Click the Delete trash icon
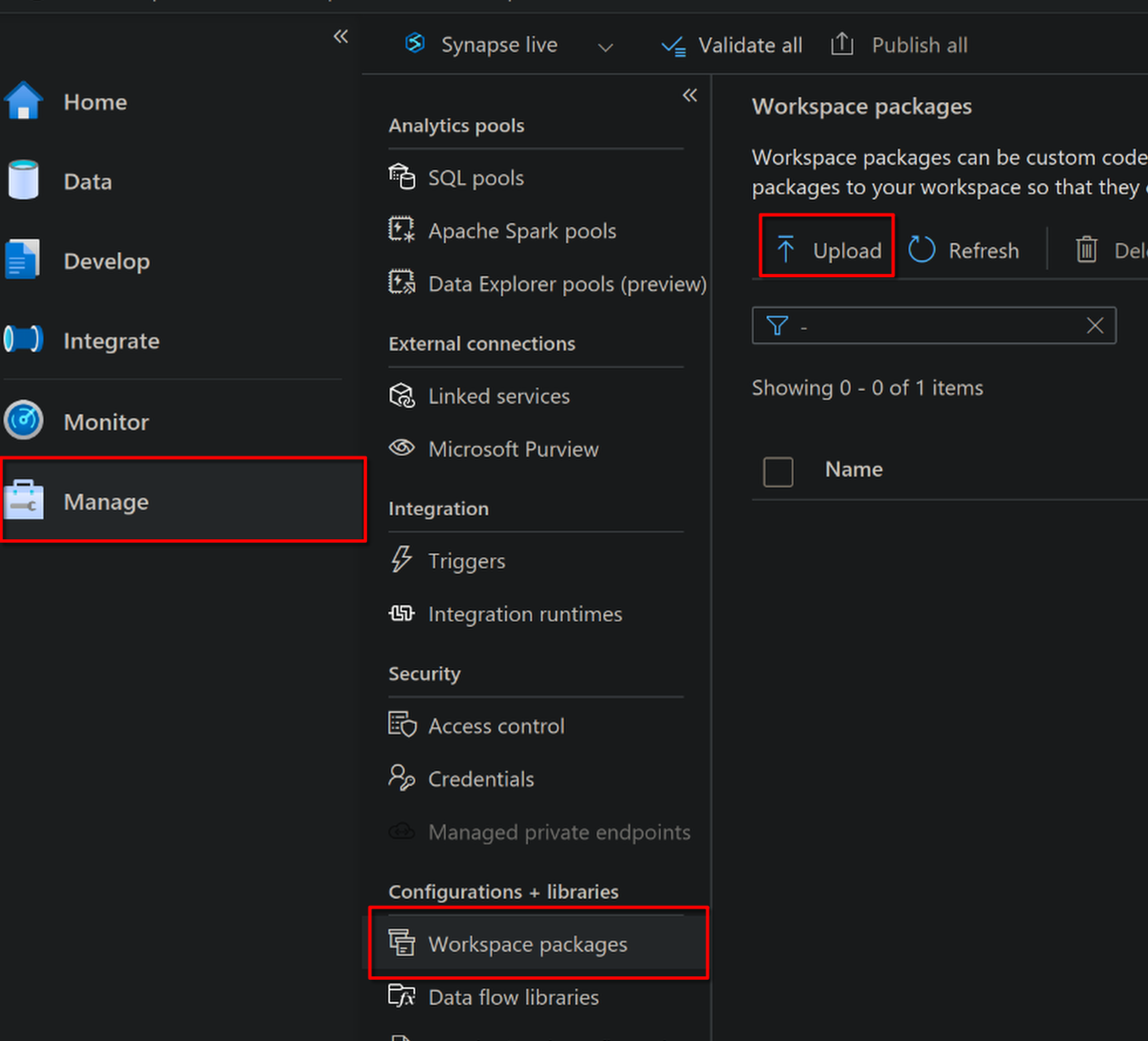 (x=1086, y=250)
